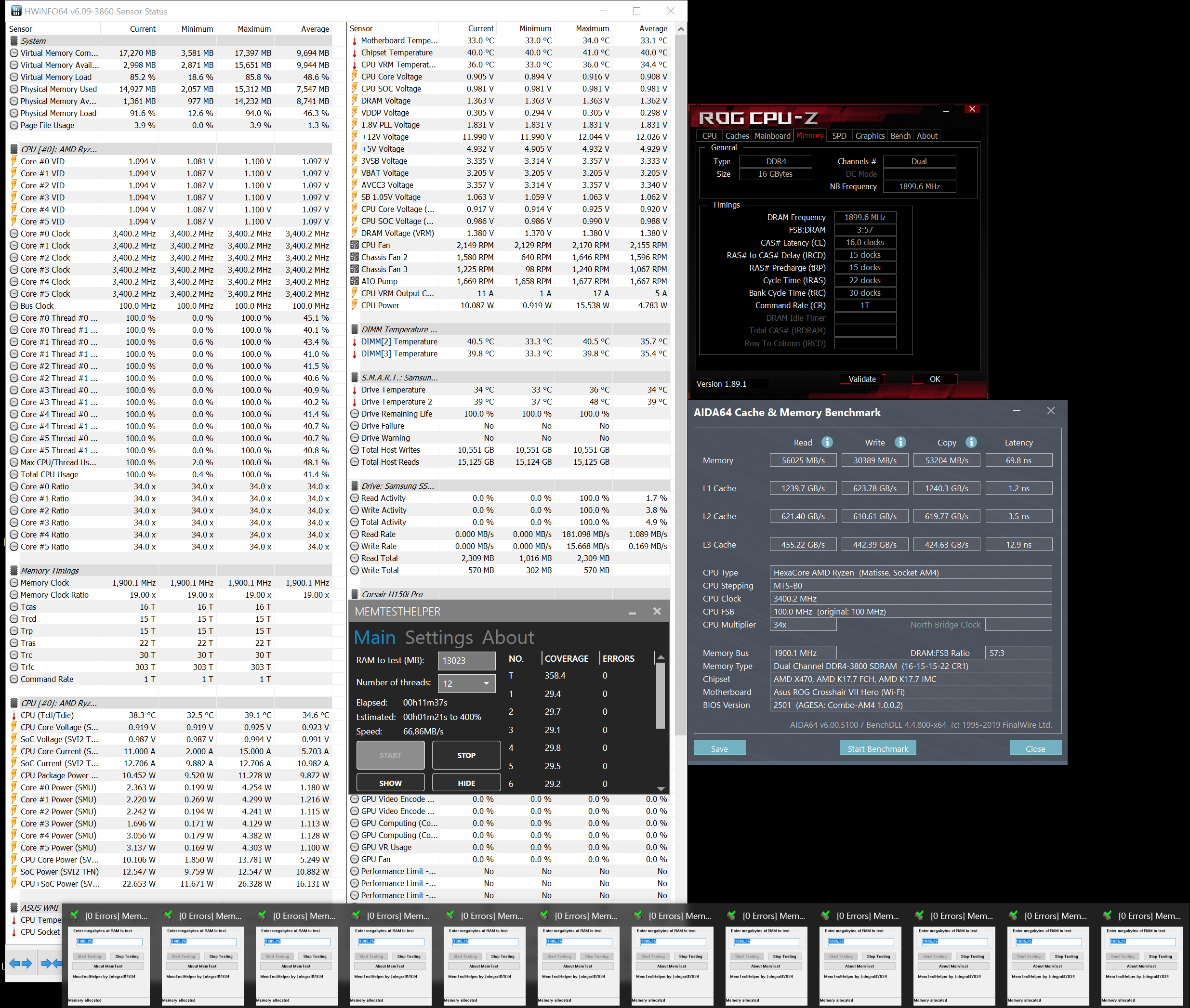Viewport: 1190px width, 1008px height.
Task: Click the Motherboard Temperature thermometer icon
Action: (x=355, y=40)
